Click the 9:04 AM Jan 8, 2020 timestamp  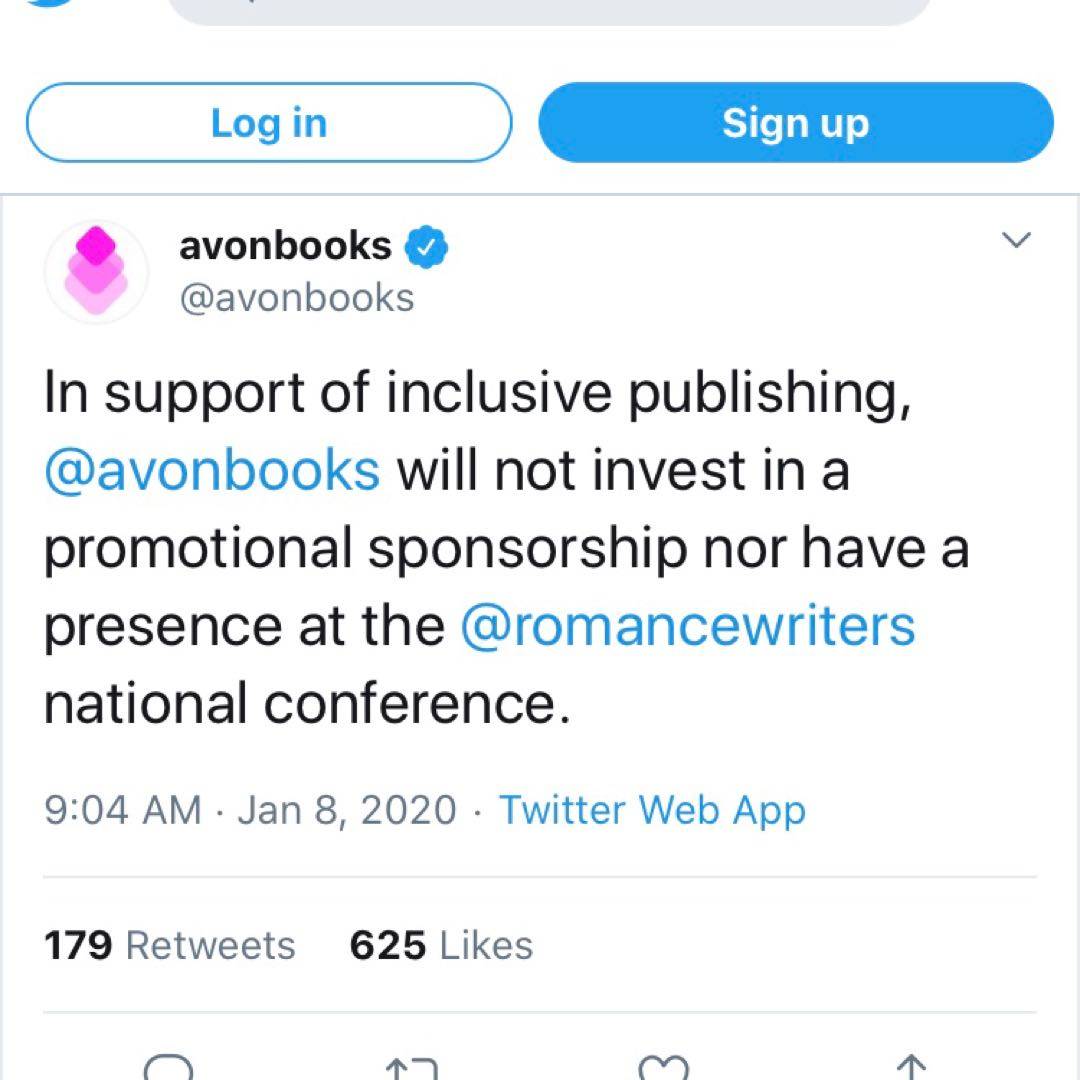250,809
